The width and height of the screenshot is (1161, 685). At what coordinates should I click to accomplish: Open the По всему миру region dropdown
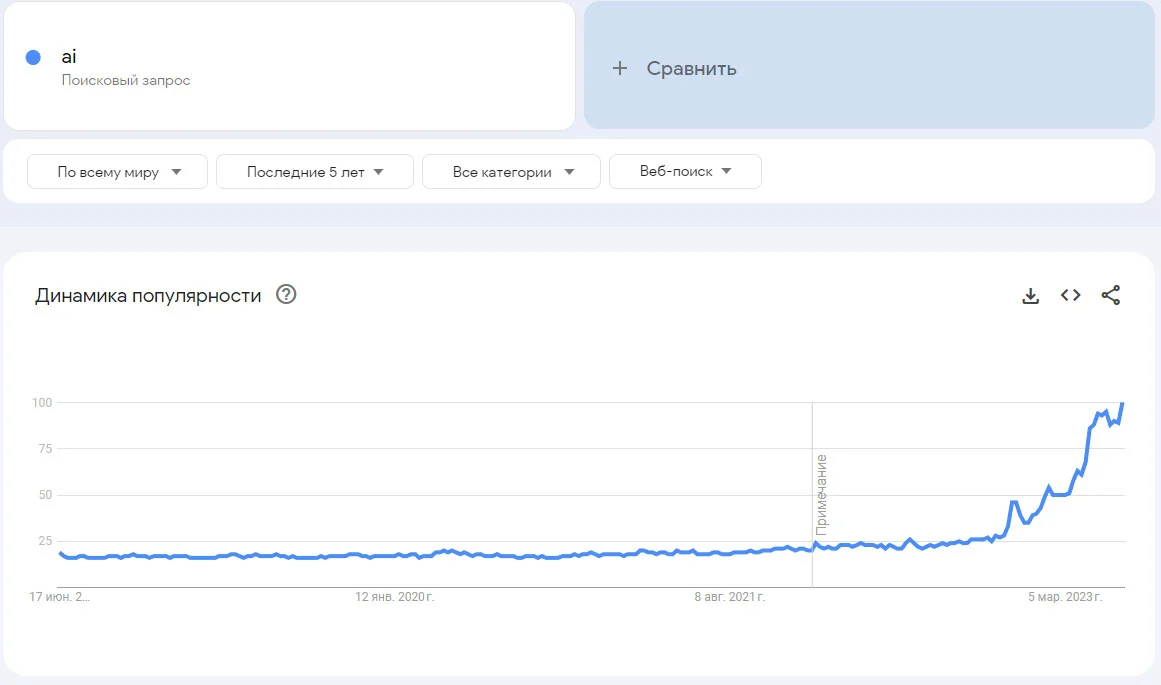[117, 172]
